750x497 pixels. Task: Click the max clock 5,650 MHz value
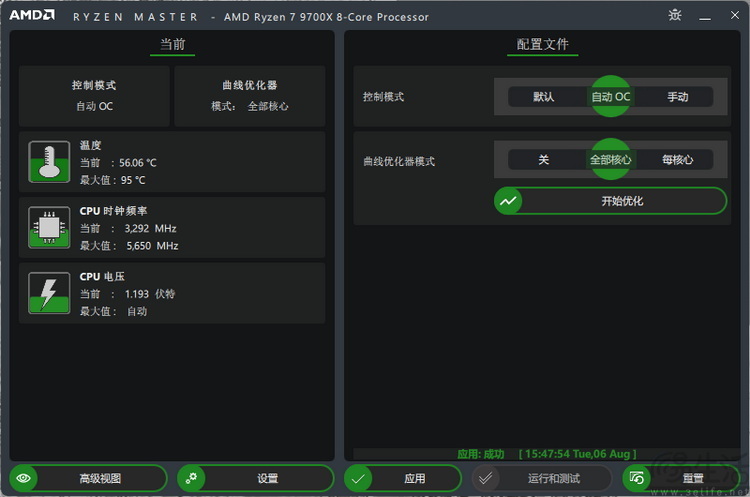[152, 246]
